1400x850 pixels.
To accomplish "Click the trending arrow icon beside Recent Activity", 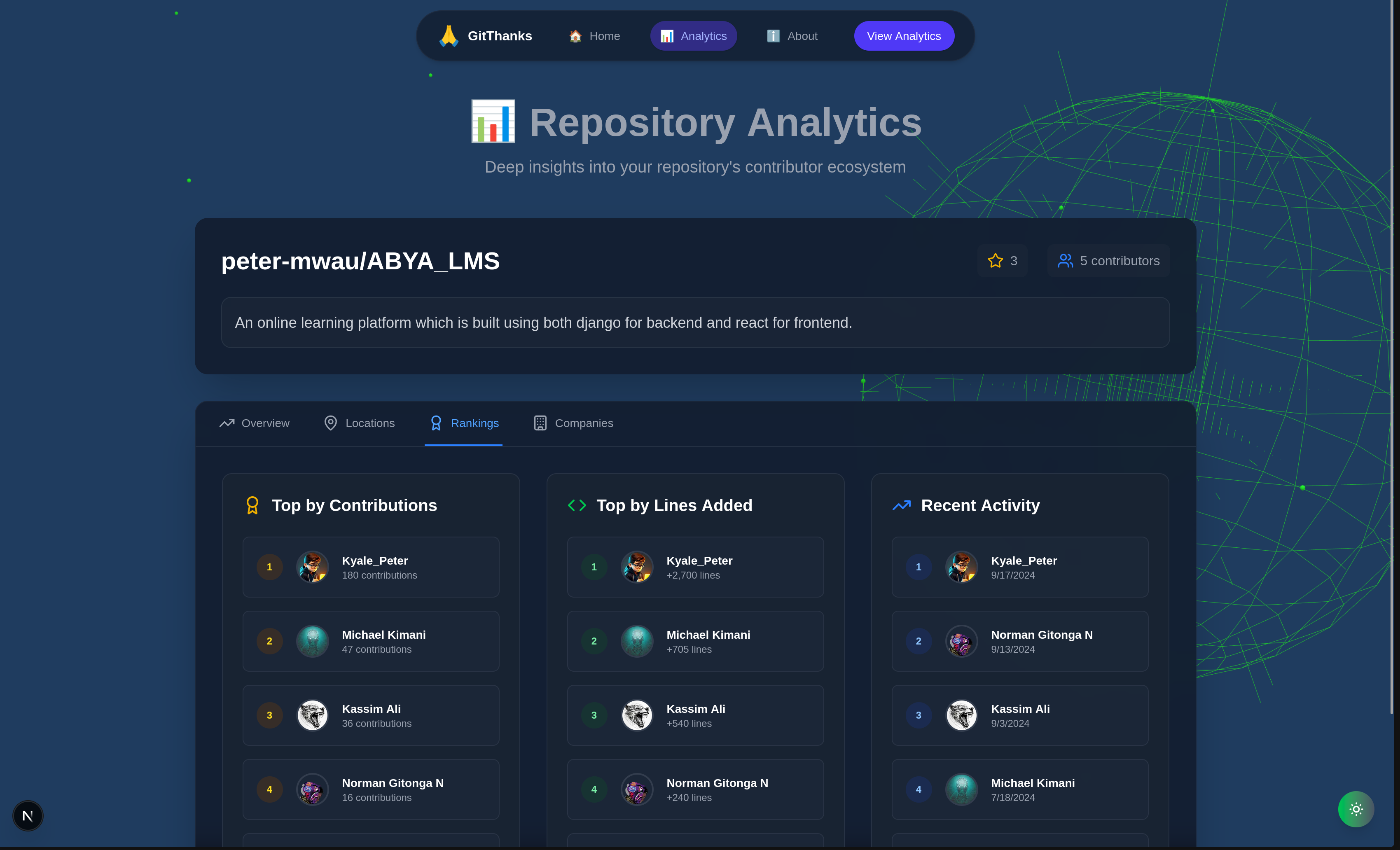I will point(901,505).
